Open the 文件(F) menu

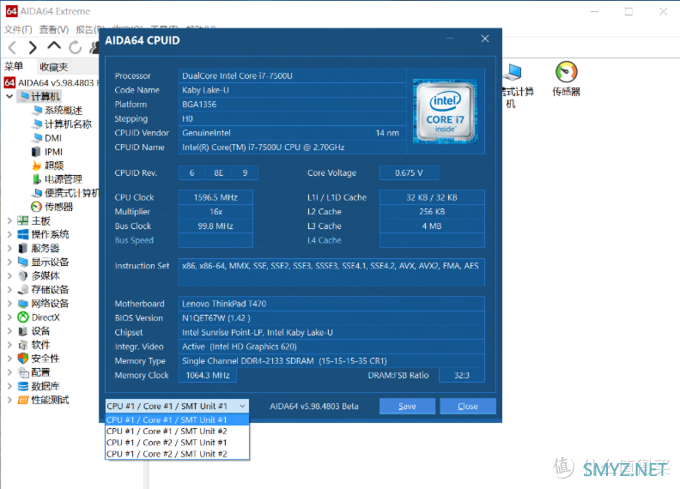[18, 29]
